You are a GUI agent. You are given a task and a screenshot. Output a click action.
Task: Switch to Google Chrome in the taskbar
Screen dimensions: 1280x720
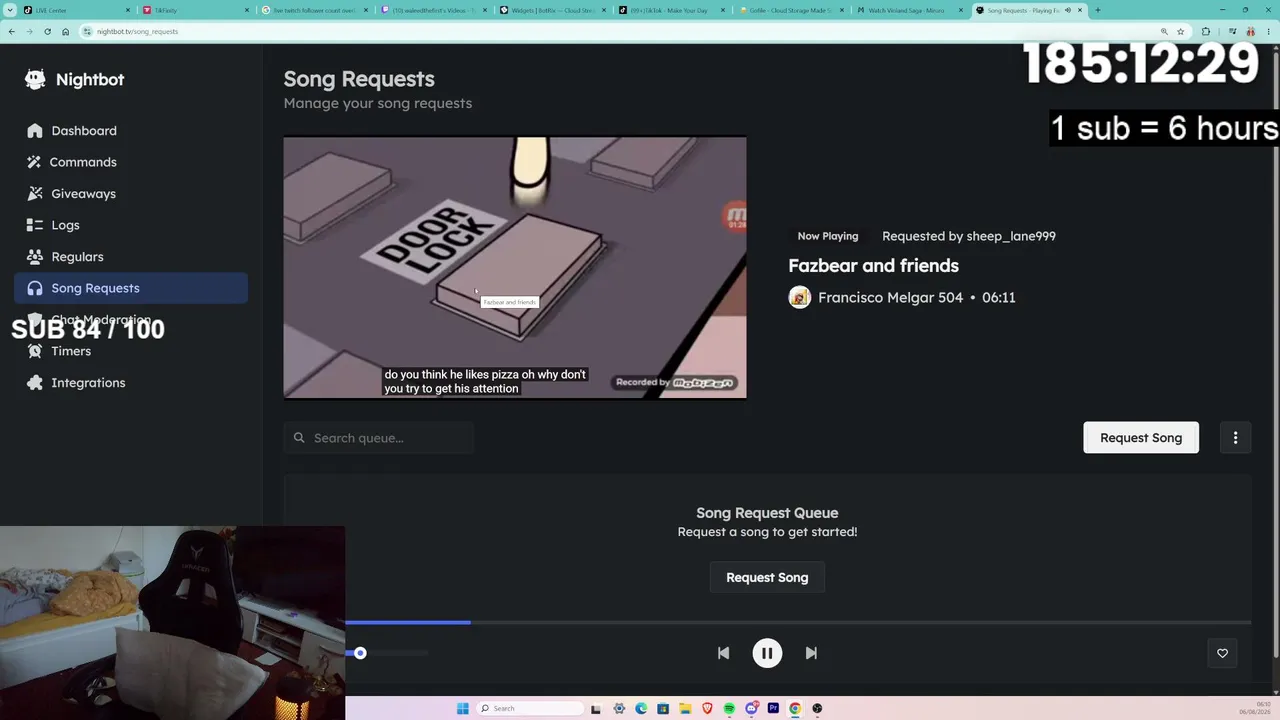[x=795, y=708]
